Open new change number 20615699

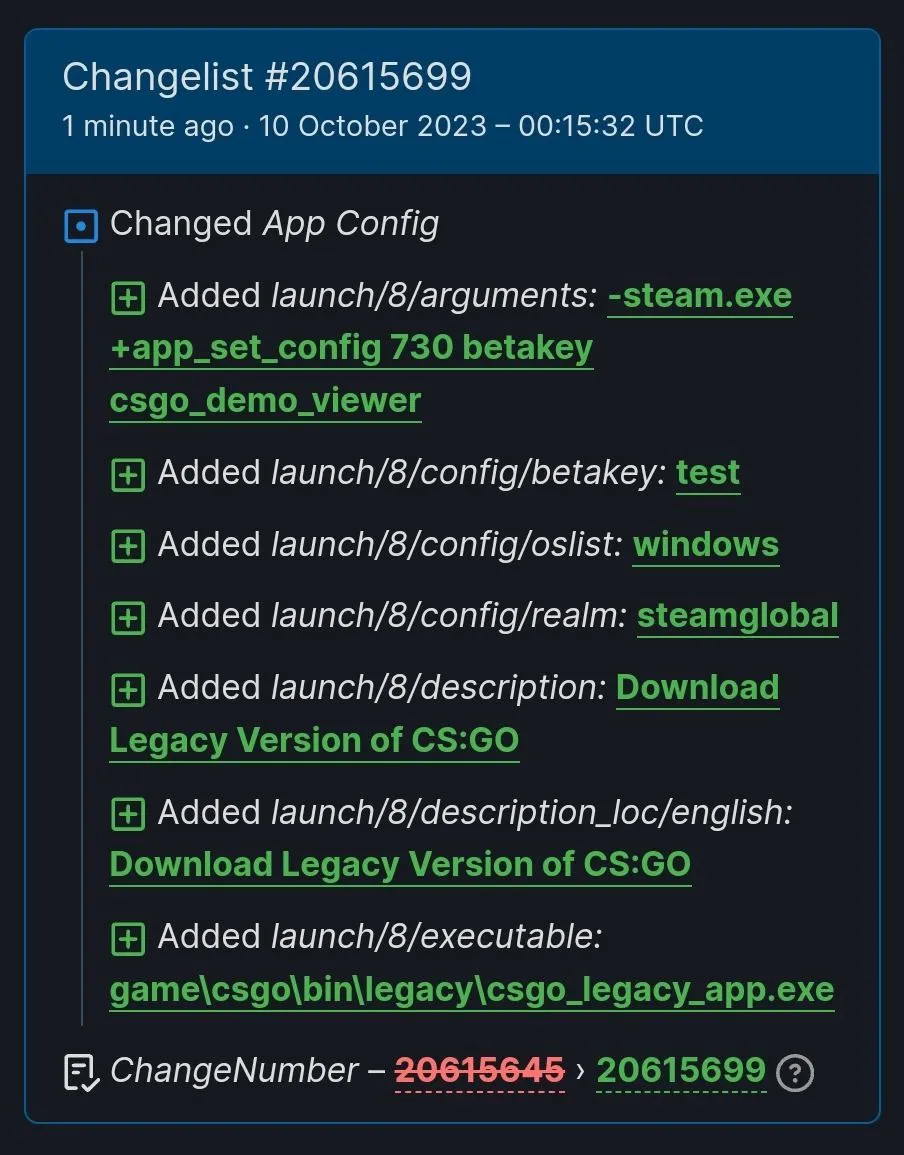click(681, 1071)
